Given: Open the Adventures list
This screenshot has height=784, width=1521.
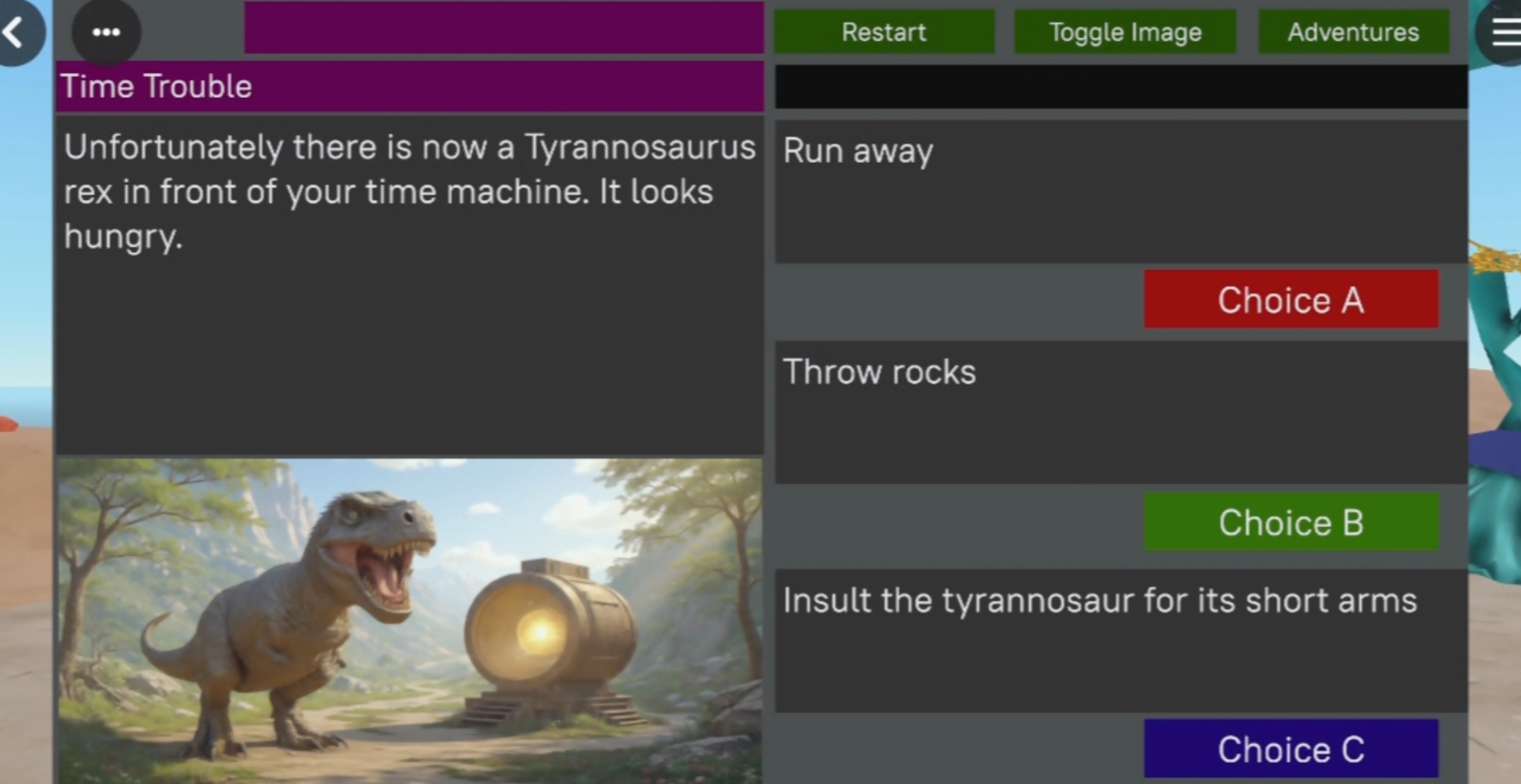Looking at the screenshot, I should coord(1353,32).
